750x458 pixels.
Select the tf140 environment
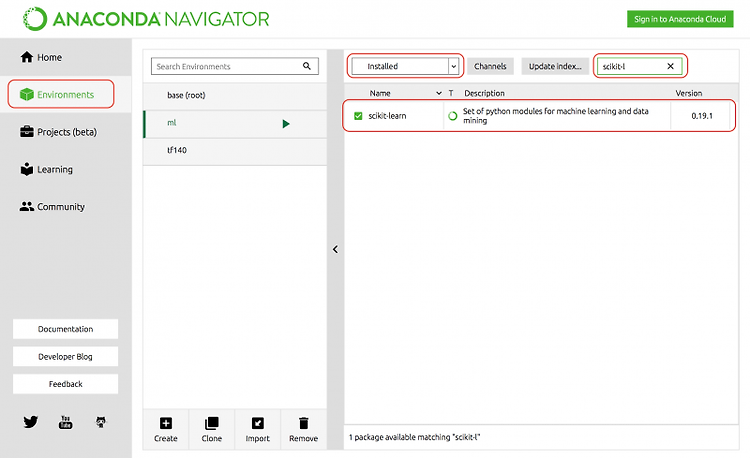click(x=235, y=150)
